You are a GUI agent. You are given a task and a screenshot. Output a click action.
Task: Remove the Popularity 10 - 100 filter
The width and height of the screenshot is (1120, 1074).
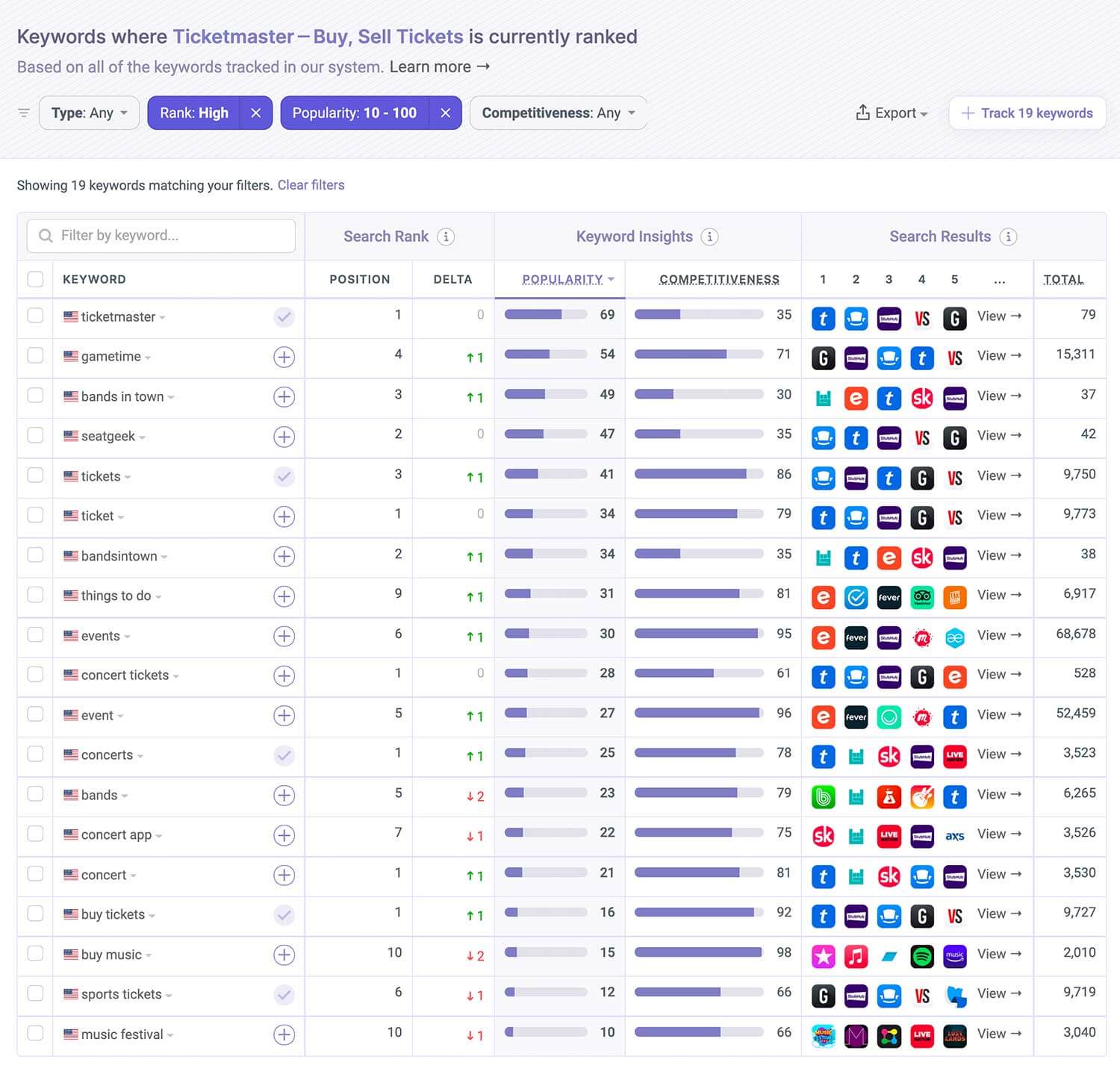point(446,113)
